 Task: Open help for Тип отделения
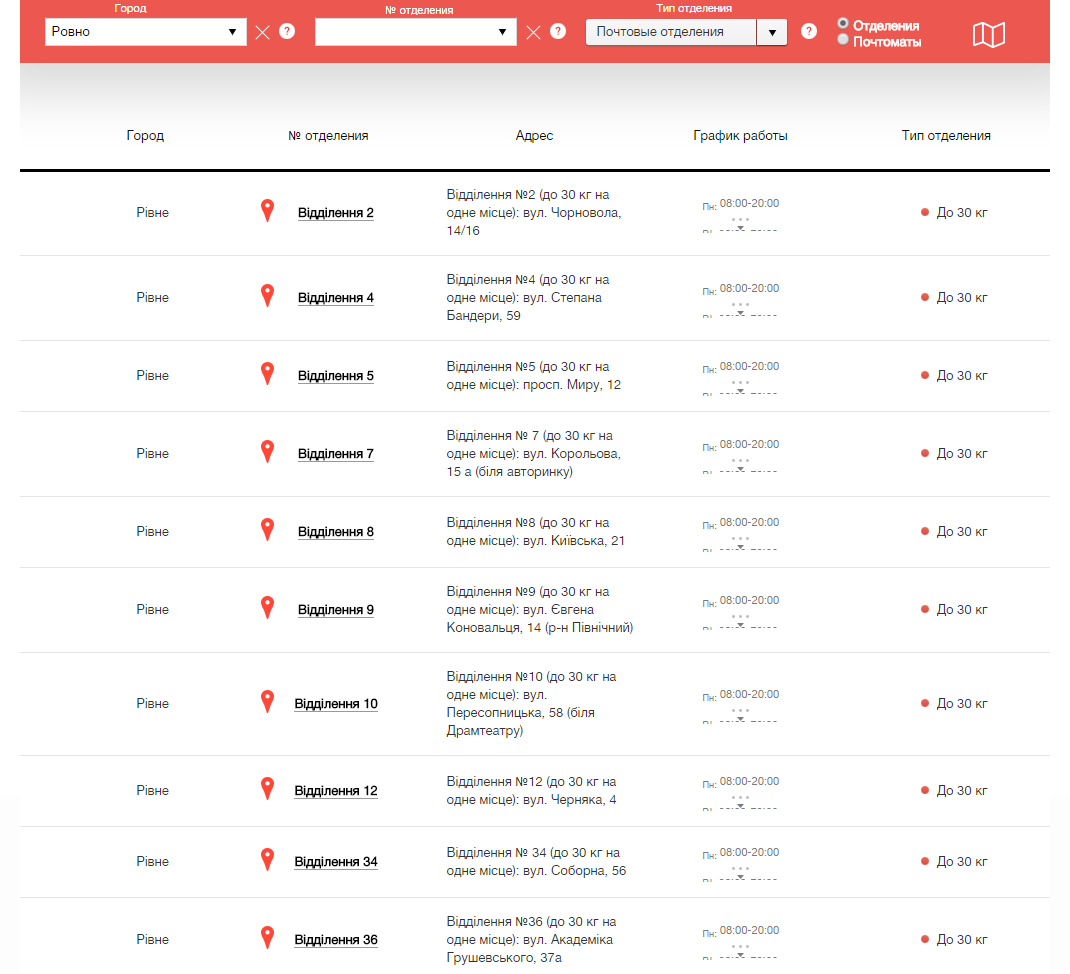(x=809, y=32)
